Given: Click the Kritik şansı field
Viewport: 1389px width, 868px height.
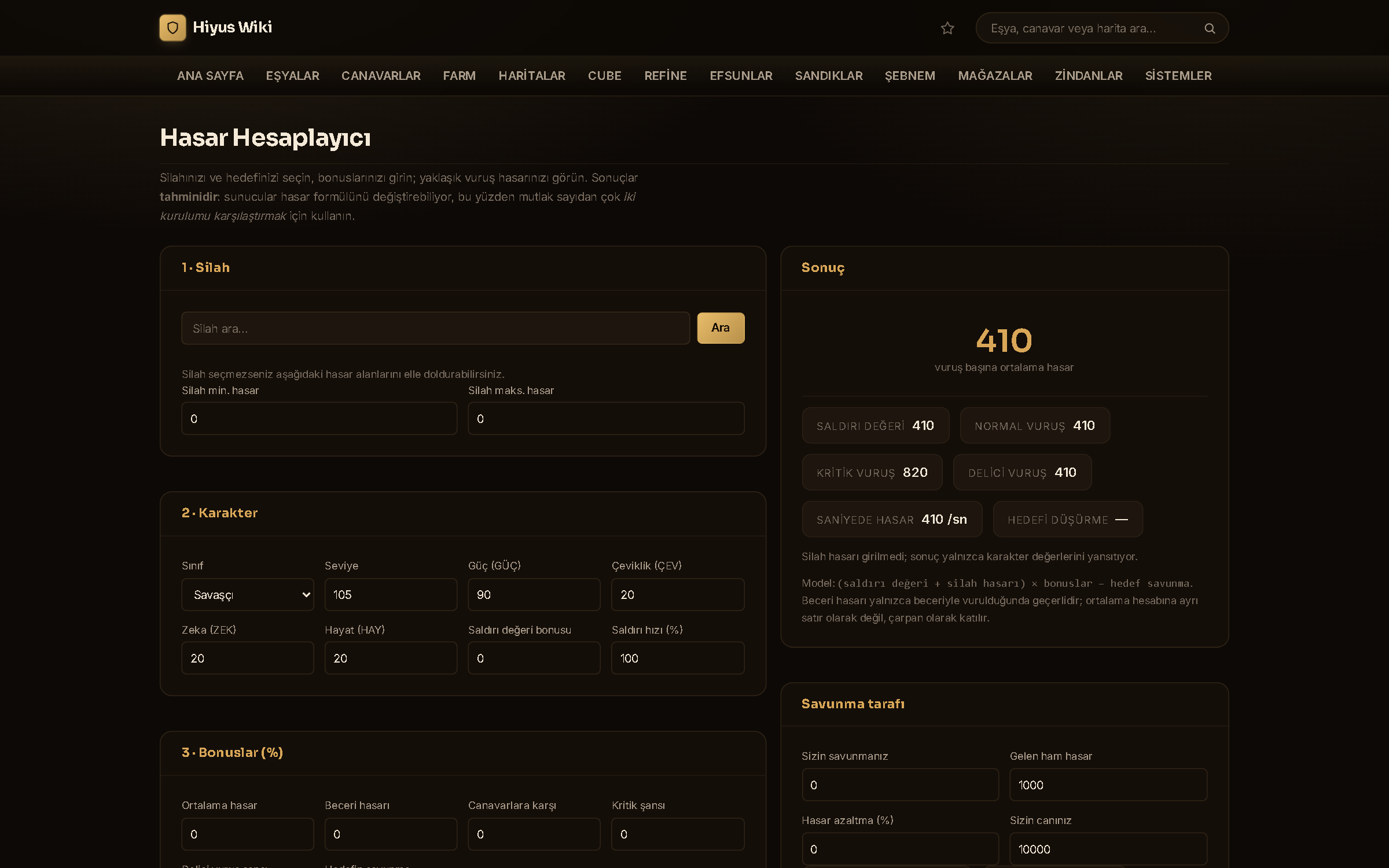Looking at the screenshot, I should tap(678, 834).
